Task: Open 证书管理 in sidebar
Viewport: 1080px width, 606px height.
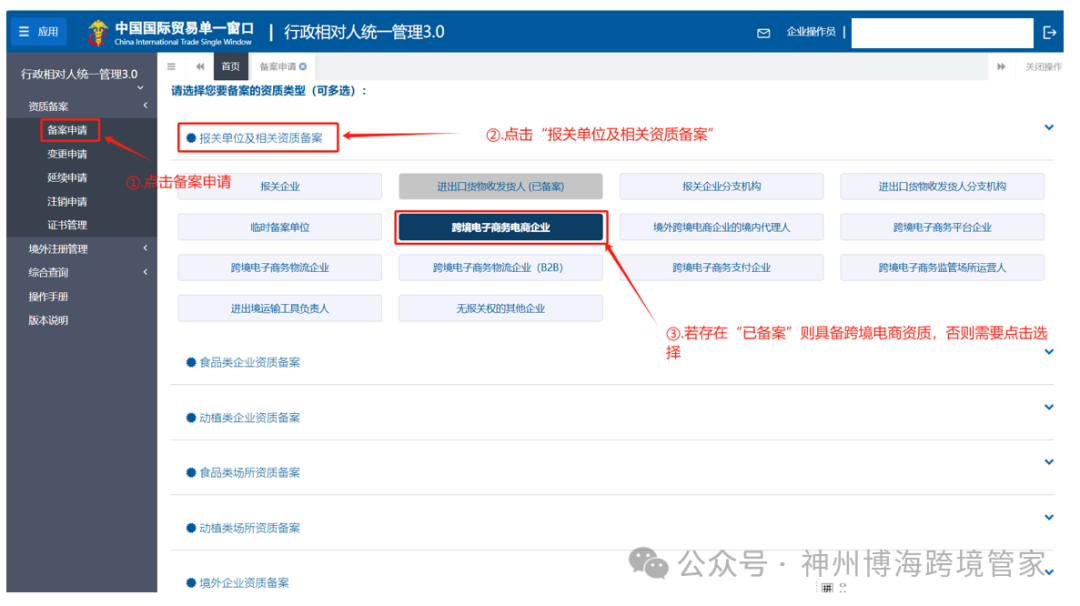Action: pos(68,225)
